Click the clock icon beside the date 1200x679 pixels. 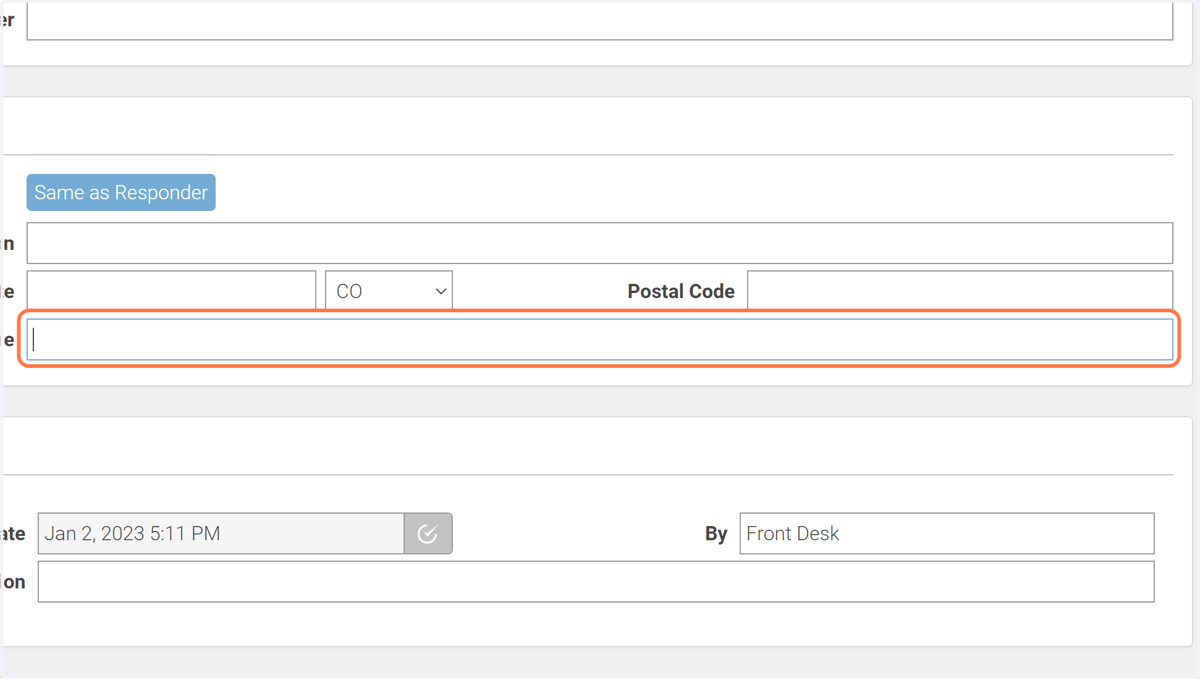428,534
